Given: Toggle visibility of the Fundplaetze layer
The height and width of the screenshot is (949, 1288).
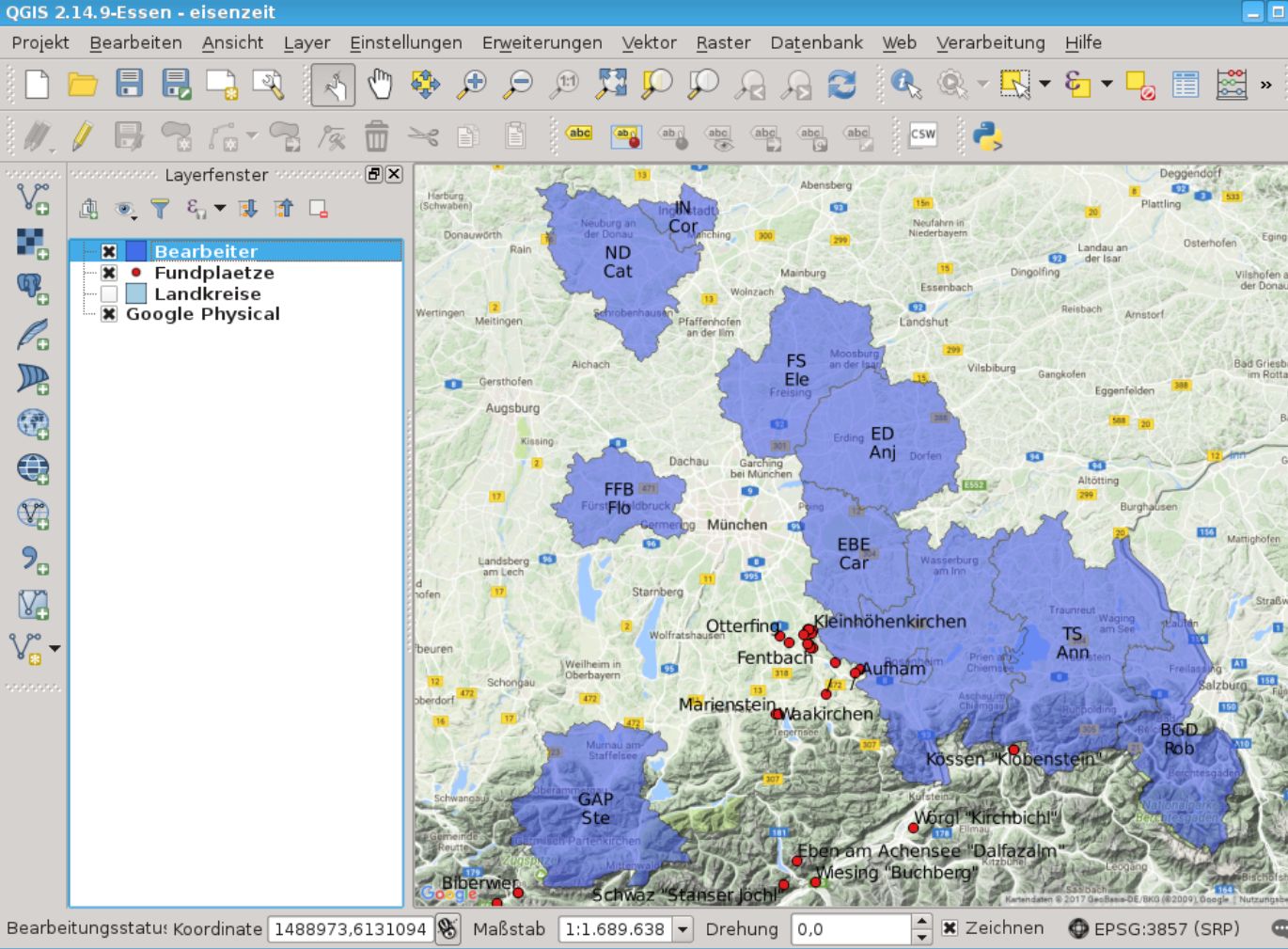Looking at the screenshot, I should click(109, 273).
